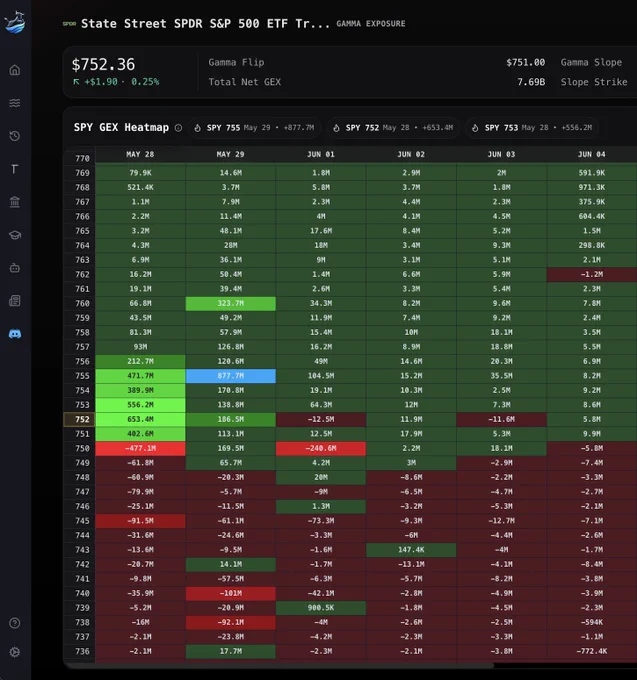Click the GAMMA EXPOSURE label in the title
Screen dimensions: 637x680
[x=371, y=24]
